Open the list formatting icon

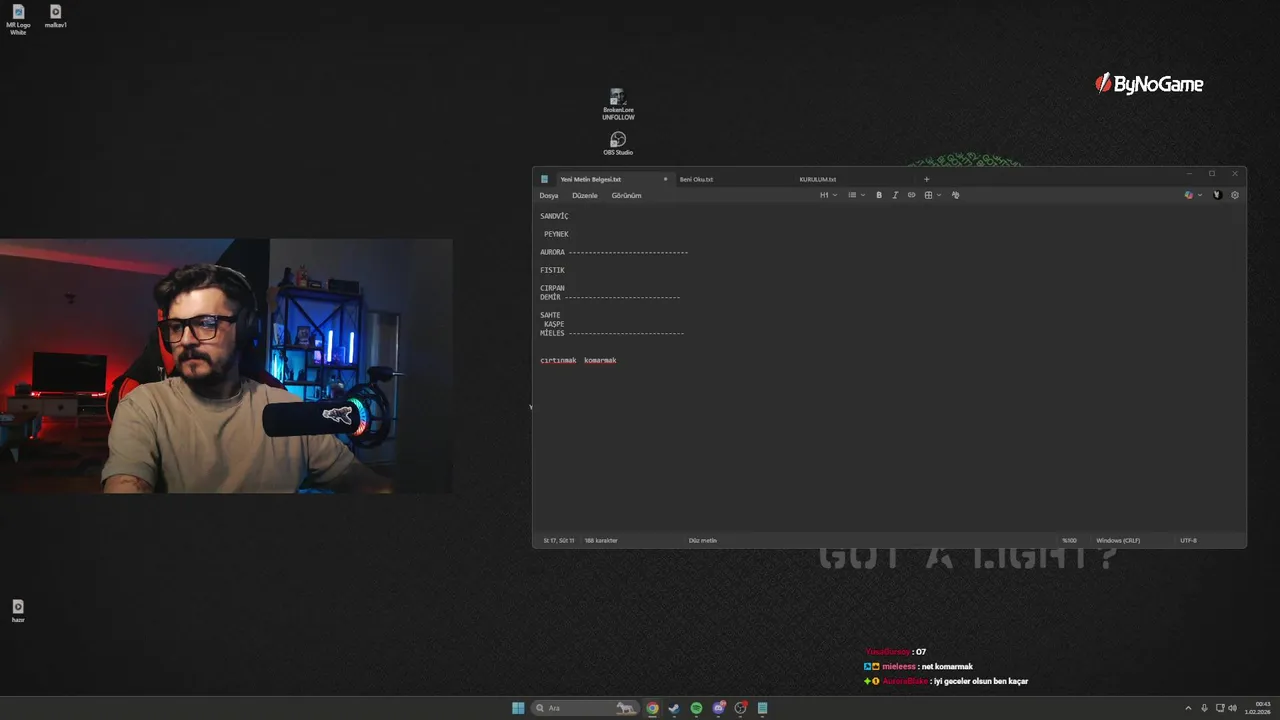click(x=852, y=195)
